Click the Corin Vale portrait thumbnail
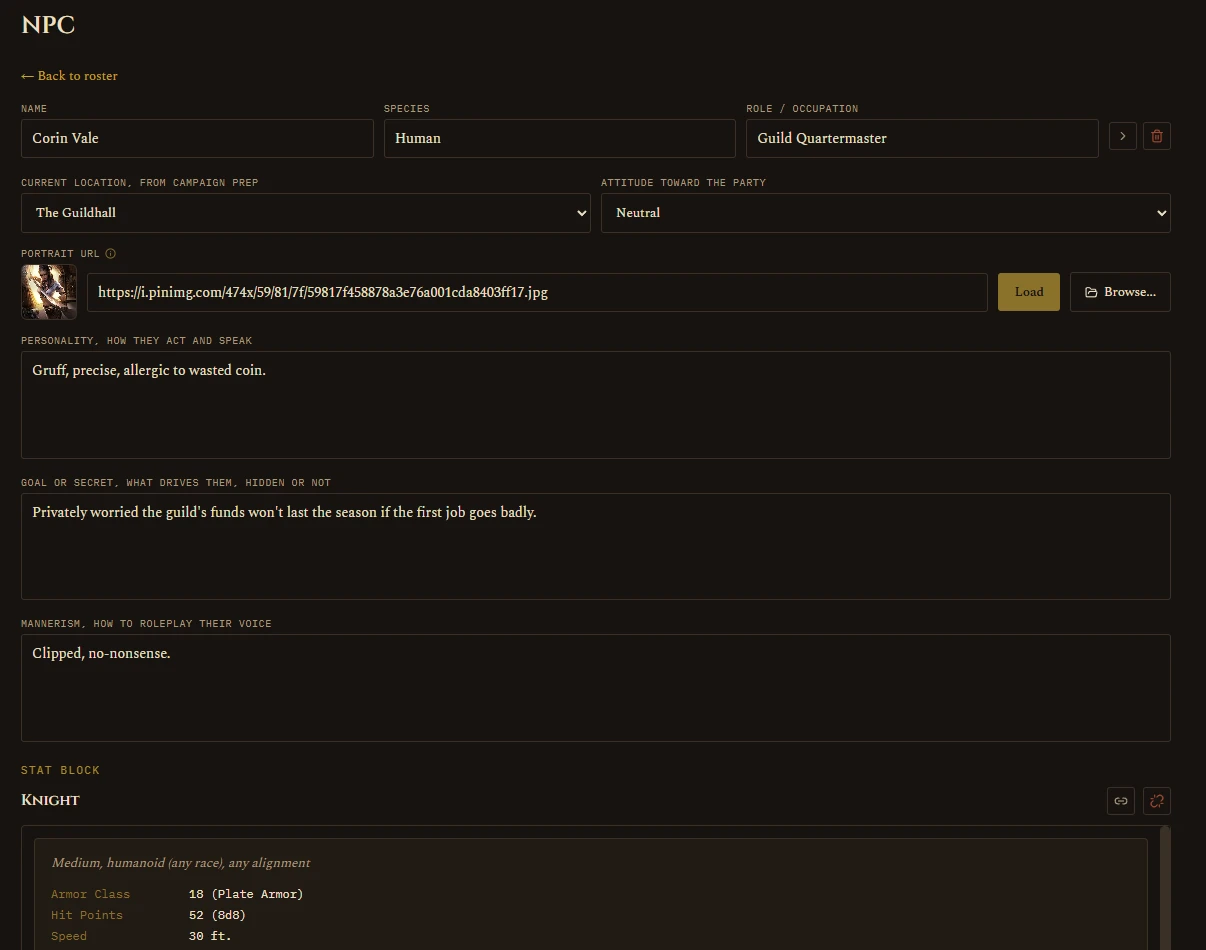Image resolution: width=1206 pixels, height=950 pixels. (x=49, y=292)
